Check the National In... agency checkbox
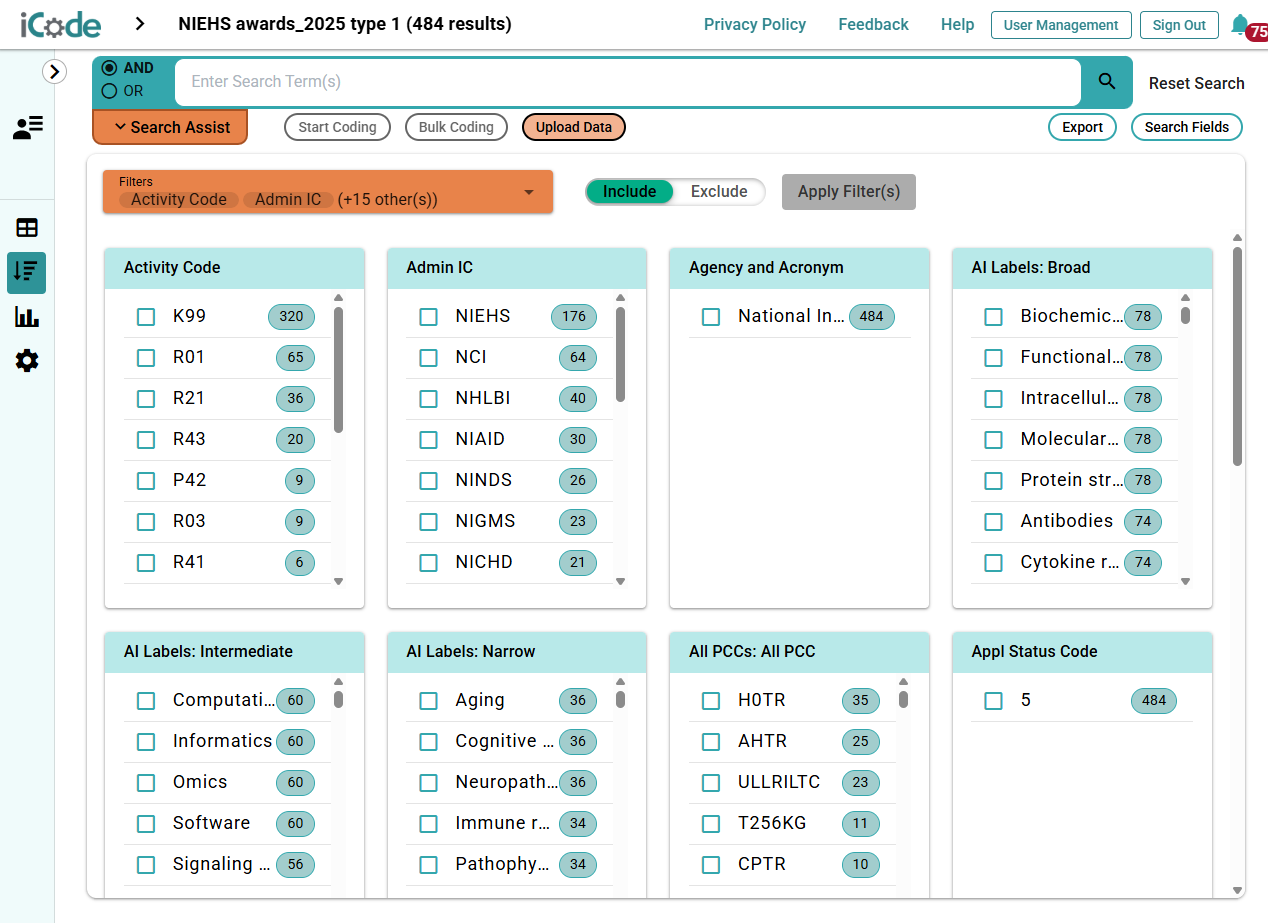The width and height of the screenshot is (1268, 923). click(711, 317)
